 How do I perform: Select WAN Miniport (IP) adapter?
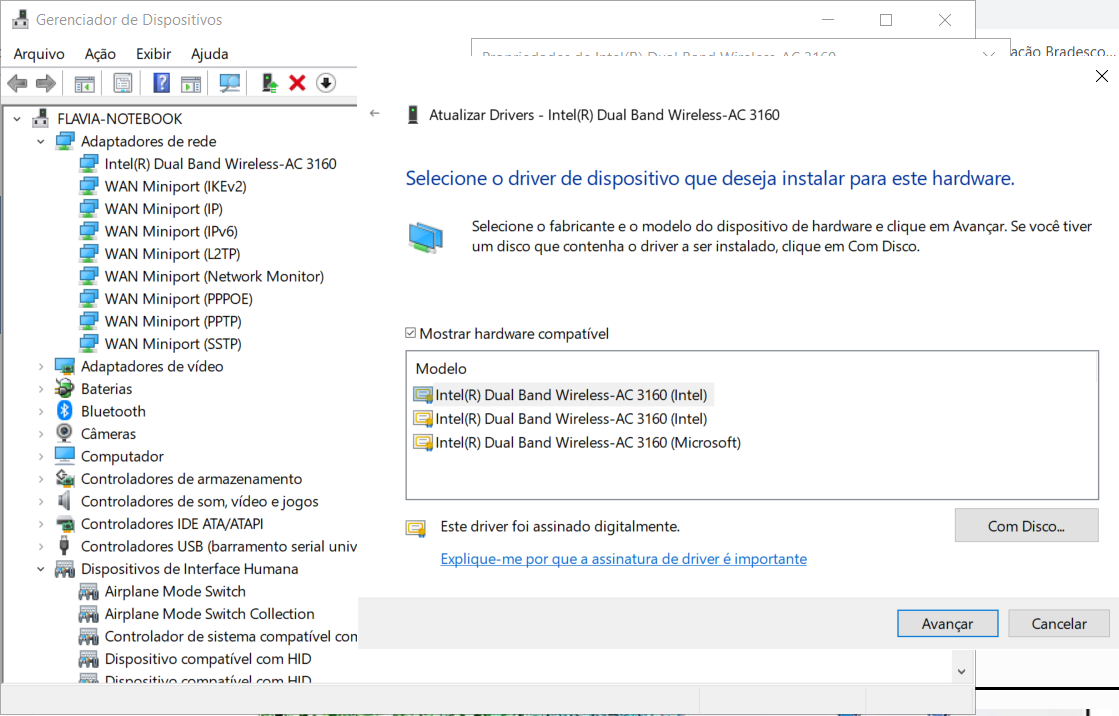(163, 208)
